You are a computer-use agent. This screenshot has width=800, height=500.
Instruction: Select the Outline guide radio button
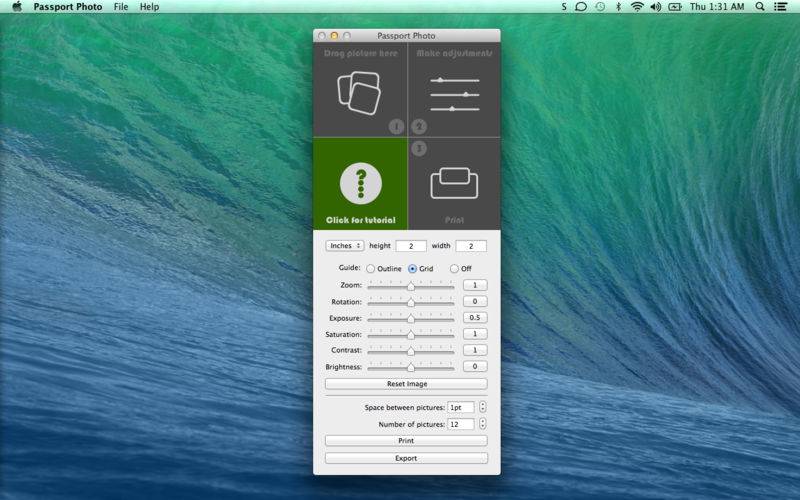[371, 269]
